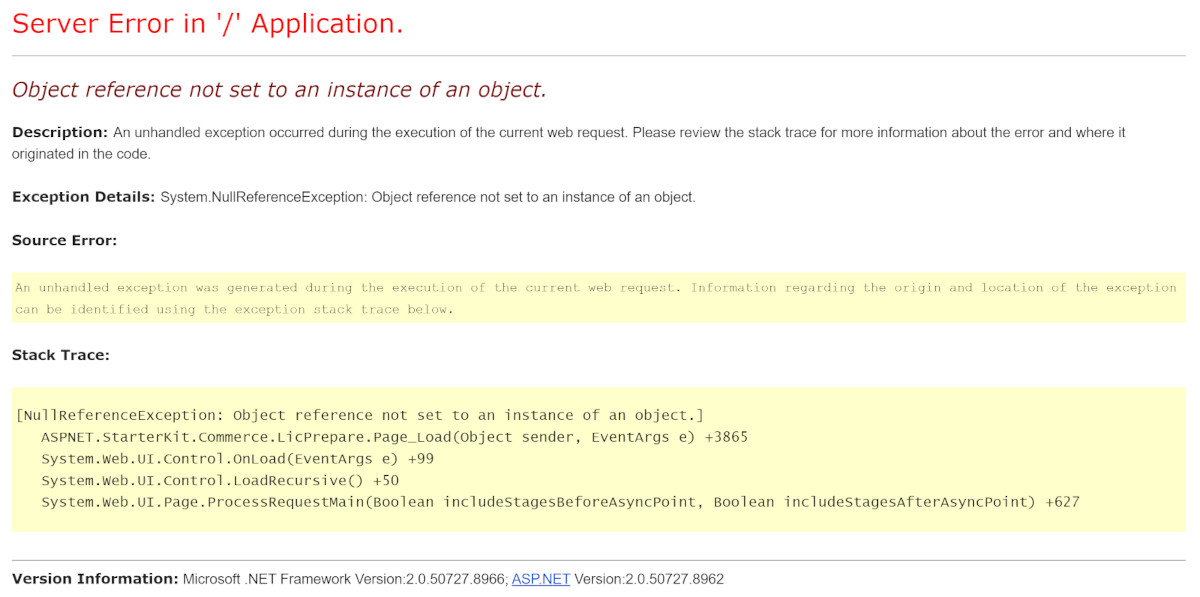Click the italic "Object reference not set" subheading
Screen dimensions: 1200x597
pyautogui.click(x=279, y=90)
